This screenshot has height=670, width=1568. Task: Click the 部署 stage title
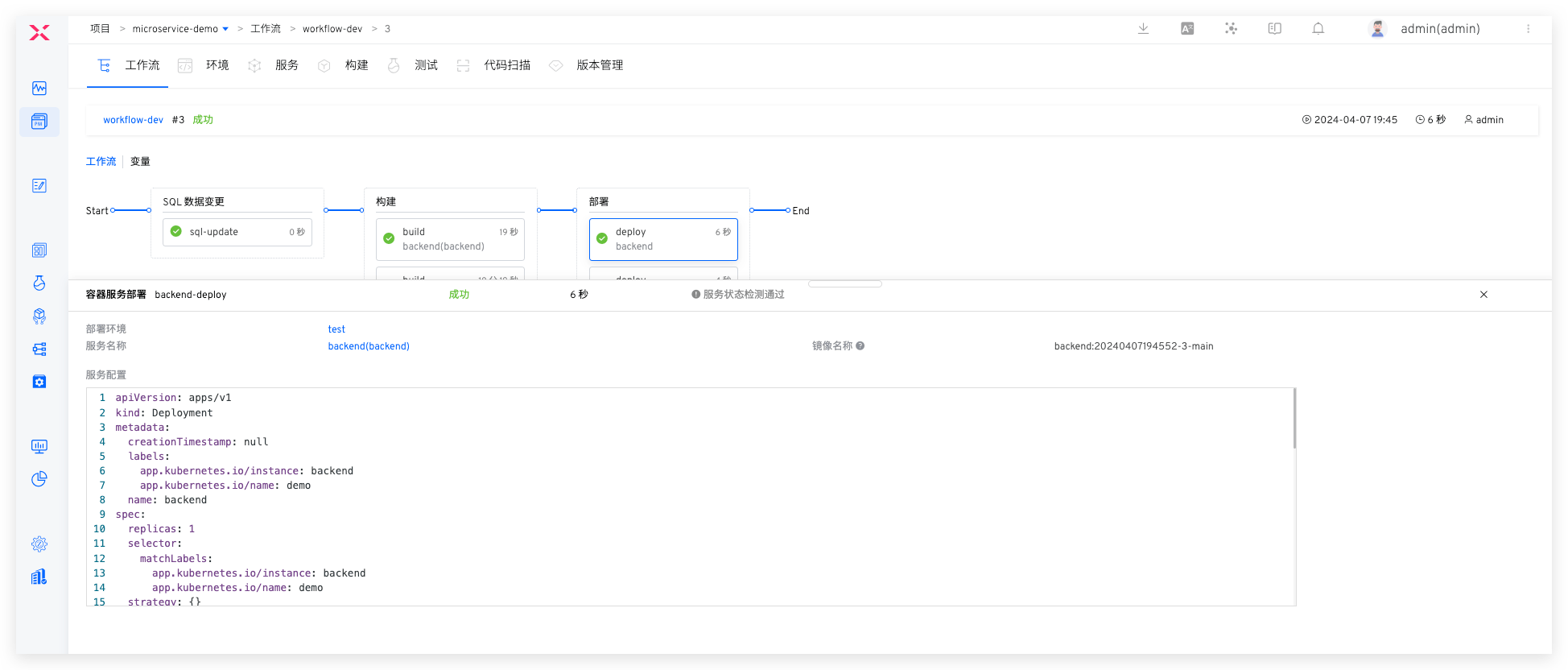[599, 202]
